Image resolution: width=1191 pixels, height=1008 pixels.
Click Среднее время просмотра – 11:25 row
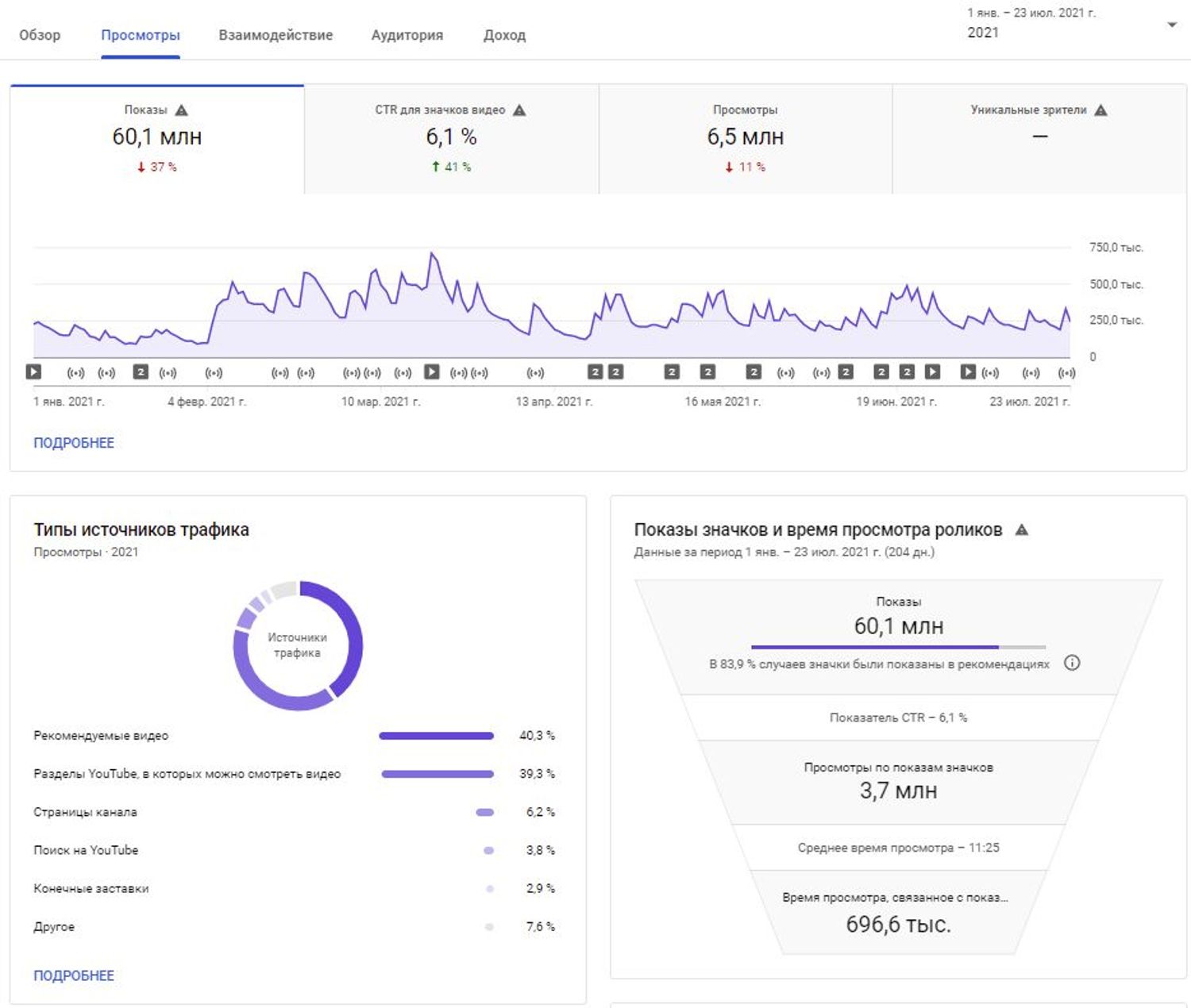(x=899, y=848)
